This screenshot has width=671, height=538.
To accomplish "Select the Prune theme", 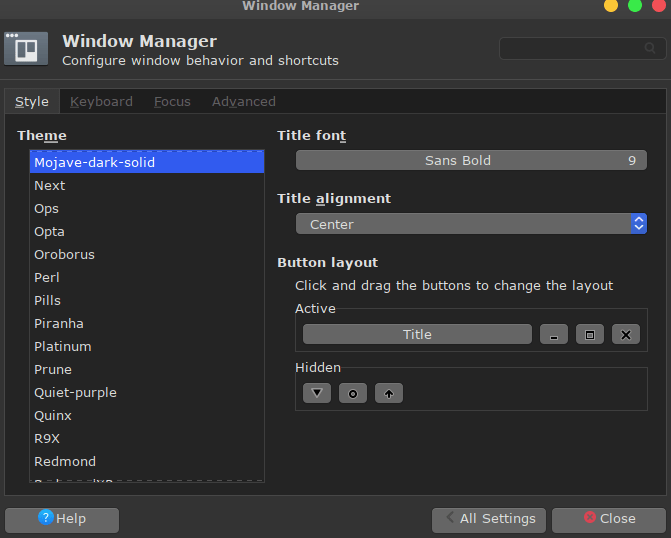I will pyautogui.click(x=147, y=370).
